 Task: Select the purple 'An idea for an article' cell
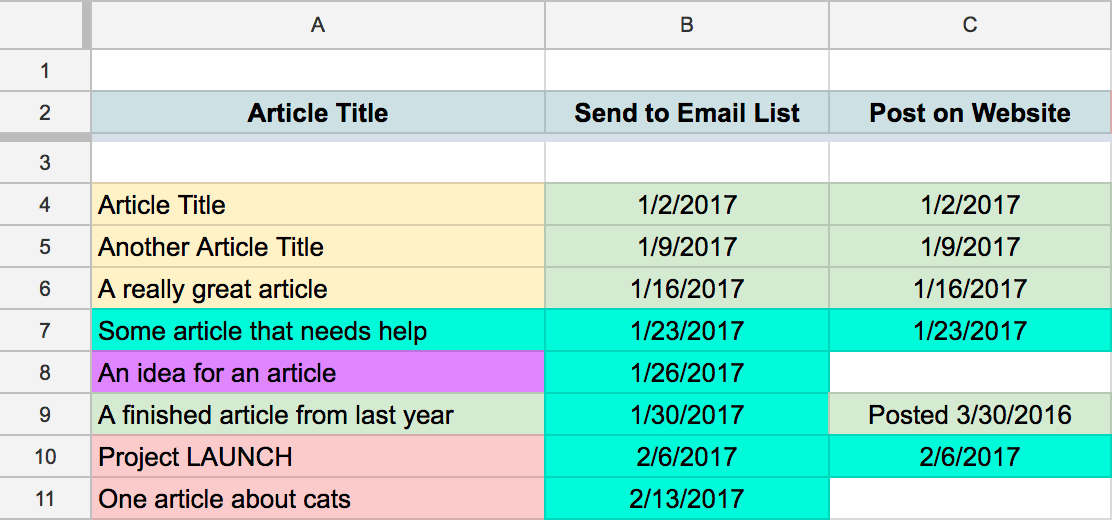tap(318, 373)
